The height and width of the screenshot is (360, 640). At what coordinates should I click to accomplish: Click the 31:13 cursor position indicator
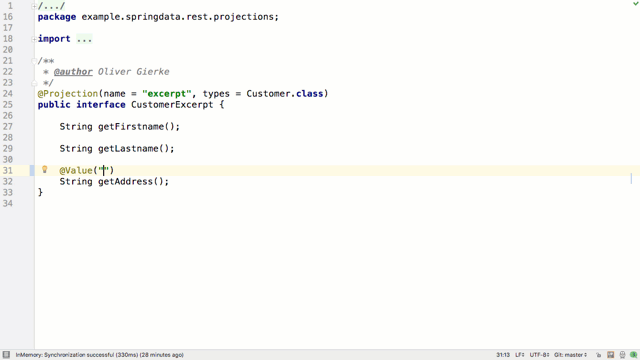pyautogui.click(x=503, y=355)
